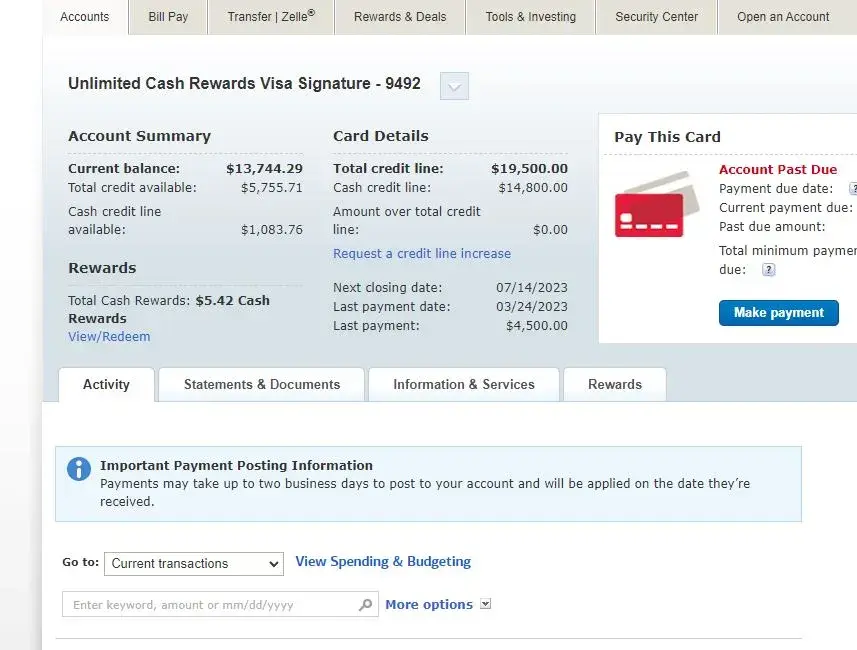Click the View/Redeem rewards link
The width and height of the screenshot is (857, 650).
(109, 337)
